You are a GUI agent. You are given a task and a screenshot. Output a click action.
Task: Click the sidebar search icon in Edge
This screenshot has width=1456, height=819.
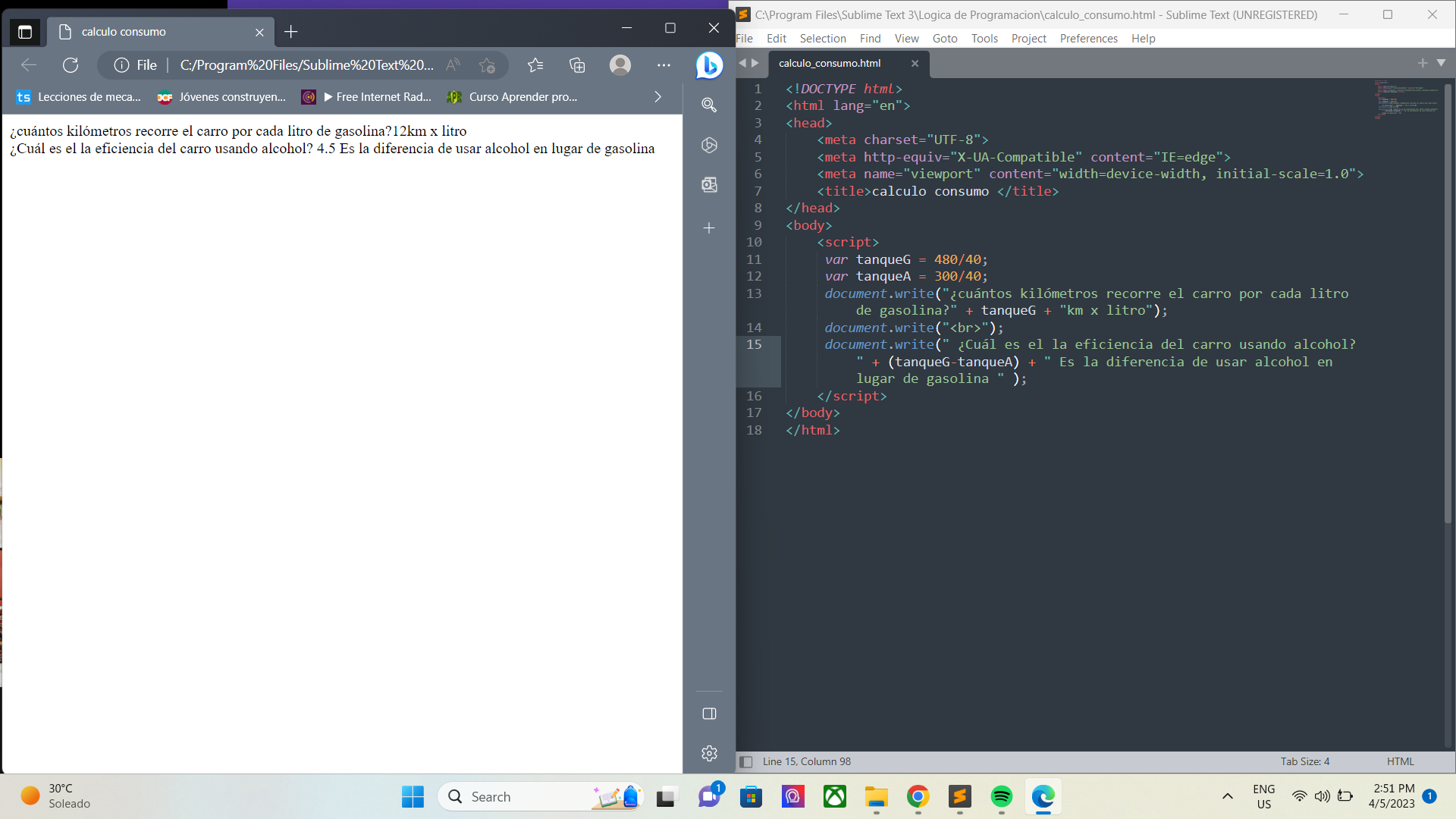[709, 105]
